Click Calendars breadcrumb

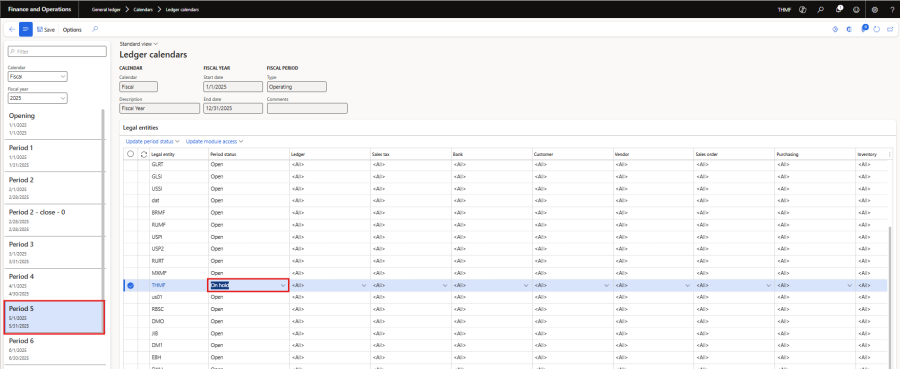click(x=143, y=10)
